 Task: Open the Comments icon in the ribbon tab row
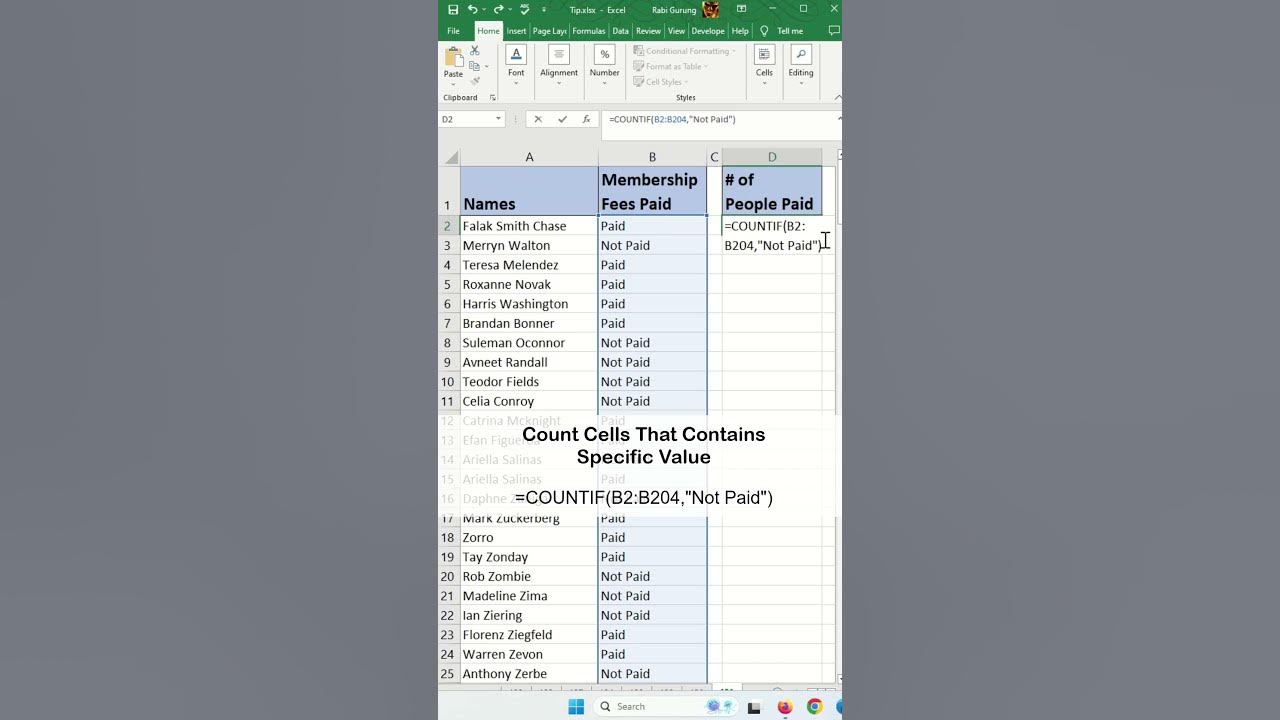[833, 31]
